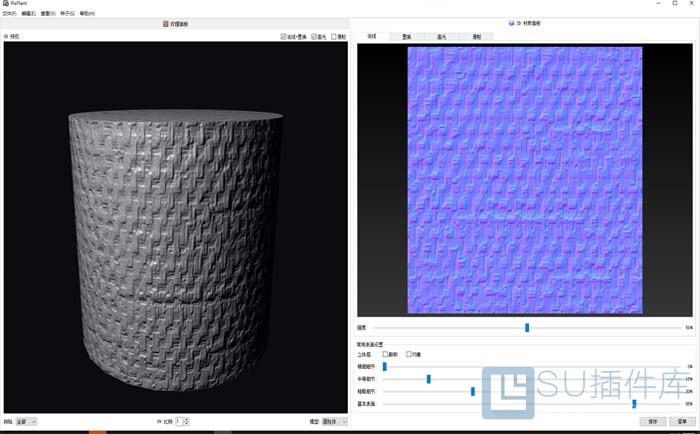Click the 强度 intensity slider handle
Image resolution: width=700 pixels, height=434 pixels.
point(527,327)
